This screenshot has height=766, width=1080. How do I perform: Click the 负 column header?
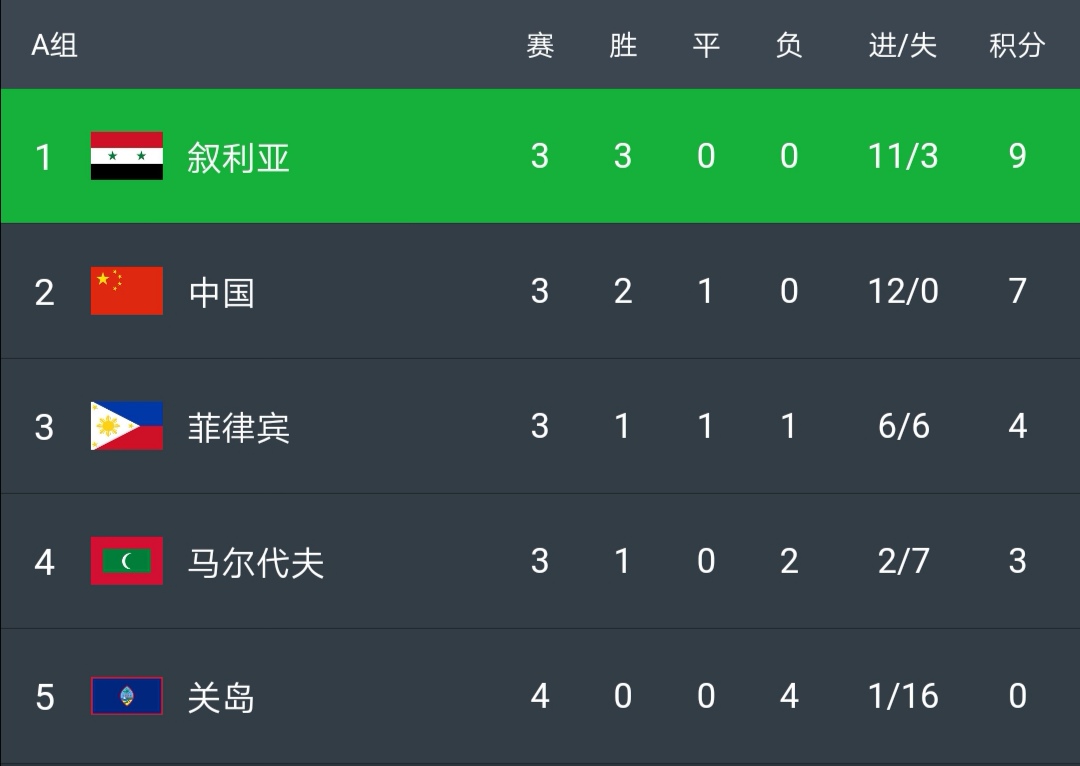[789, 46]
